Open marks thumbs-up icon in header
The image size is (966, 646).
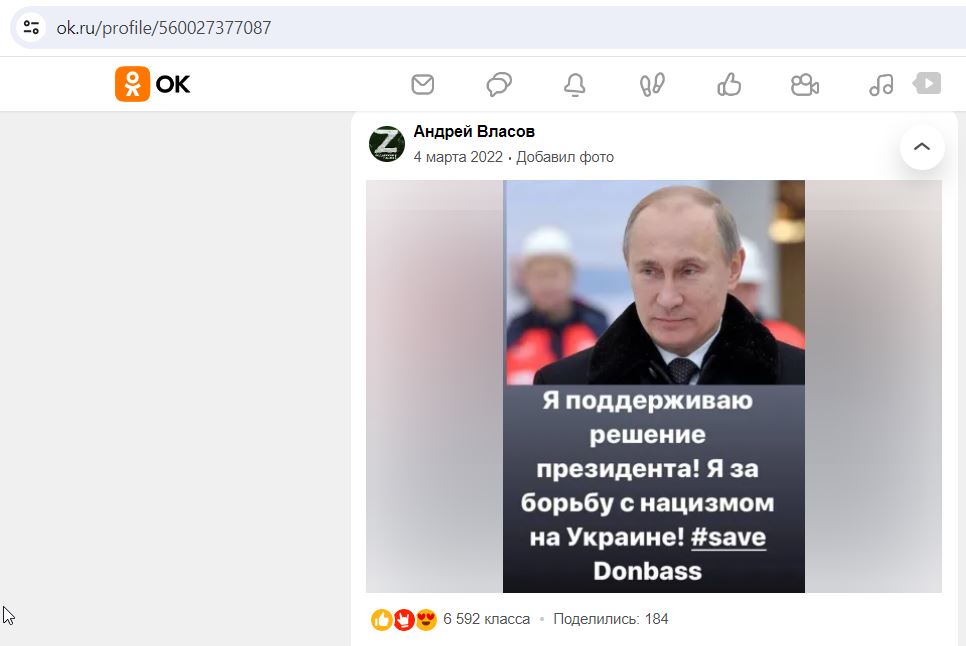tap(729, 84)
